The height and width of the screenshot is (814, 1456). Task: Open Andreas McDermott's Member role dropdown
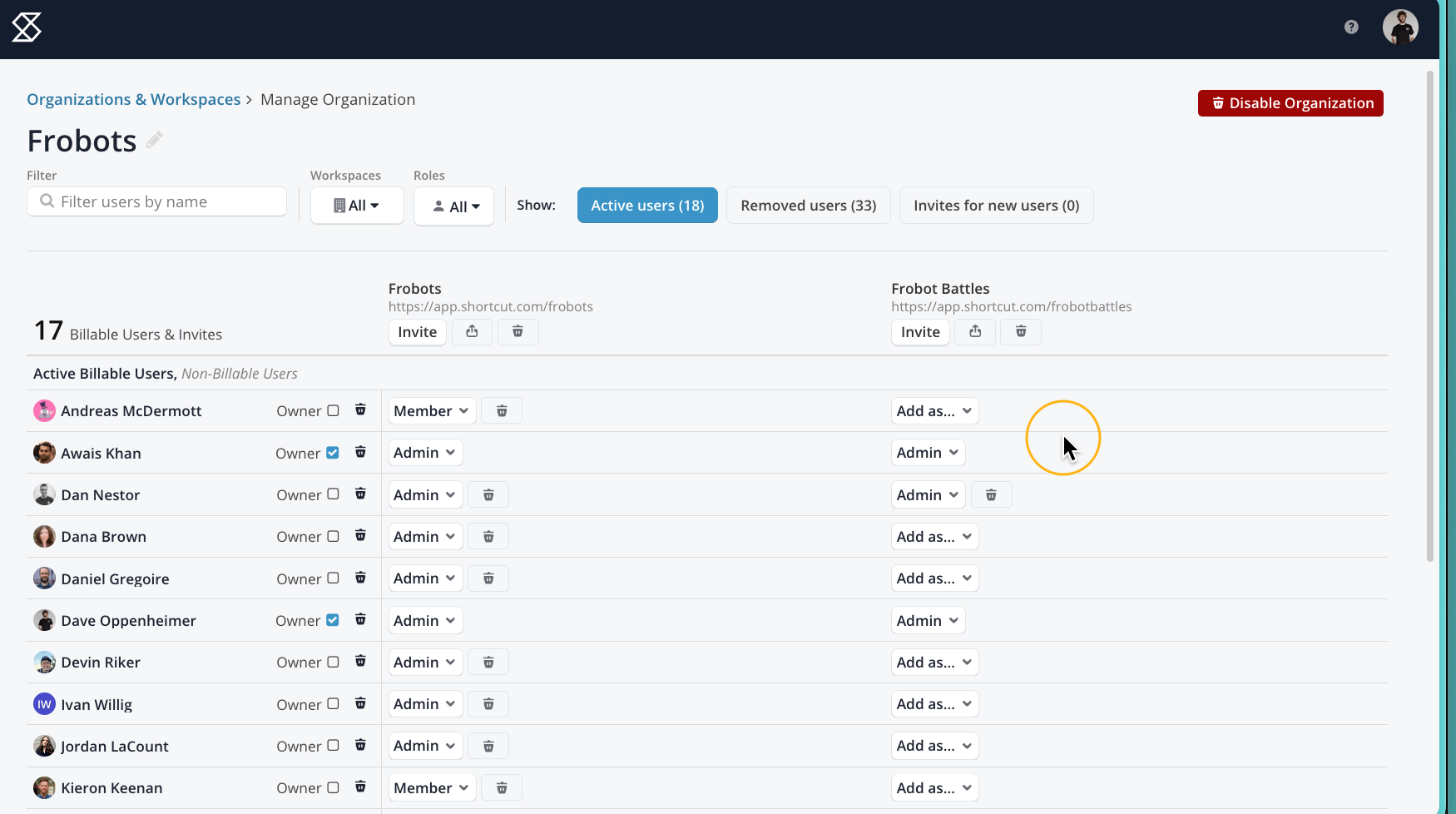point(432,411)
